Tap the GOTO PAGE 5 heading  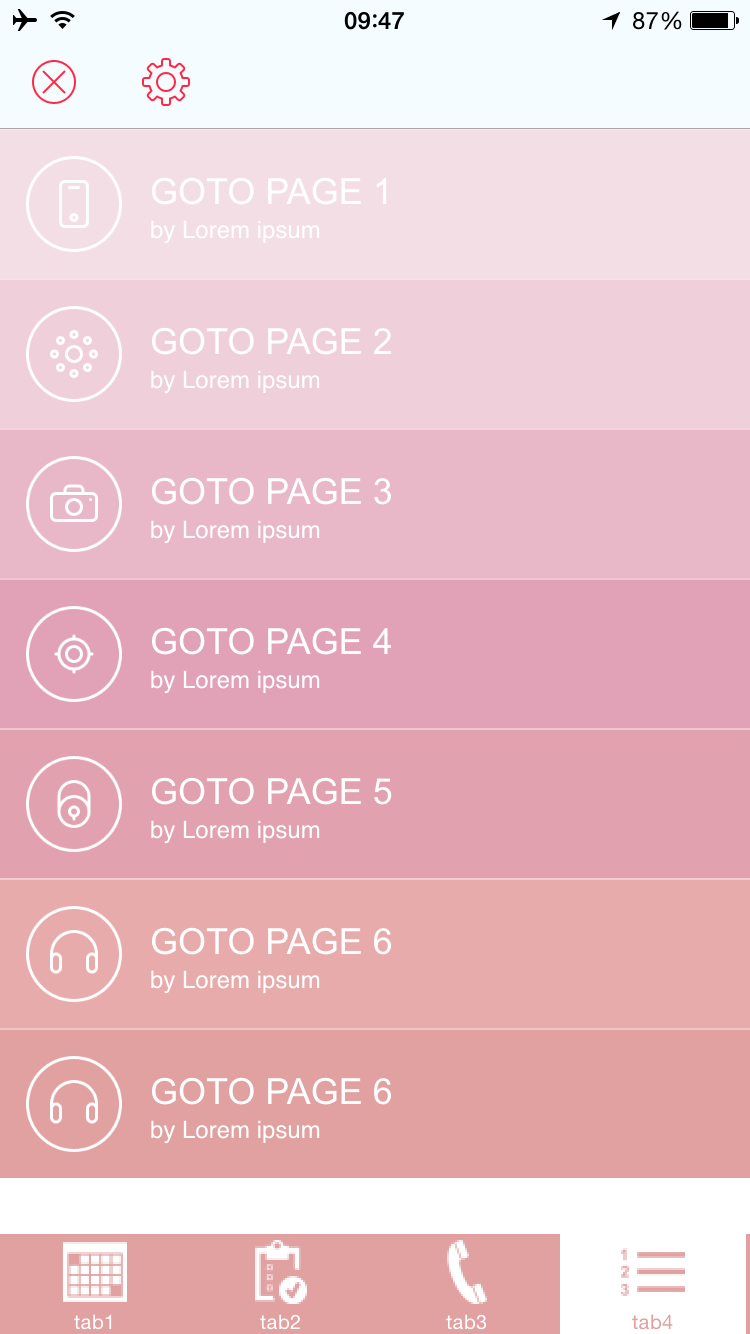pos(271,791)
